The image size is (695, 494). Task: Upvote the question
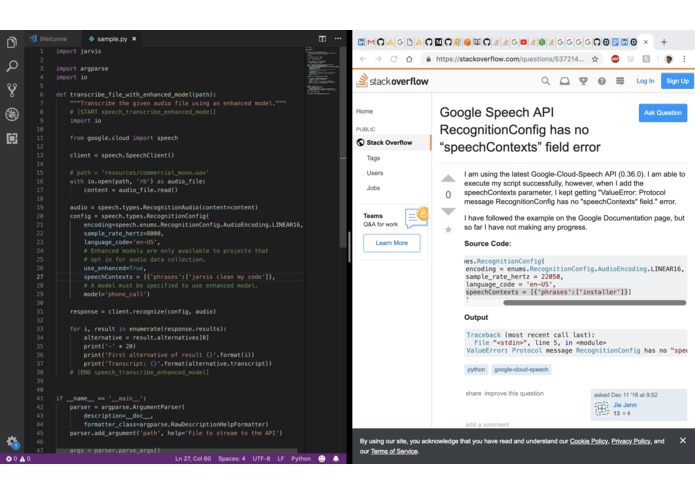coord(448,179)
